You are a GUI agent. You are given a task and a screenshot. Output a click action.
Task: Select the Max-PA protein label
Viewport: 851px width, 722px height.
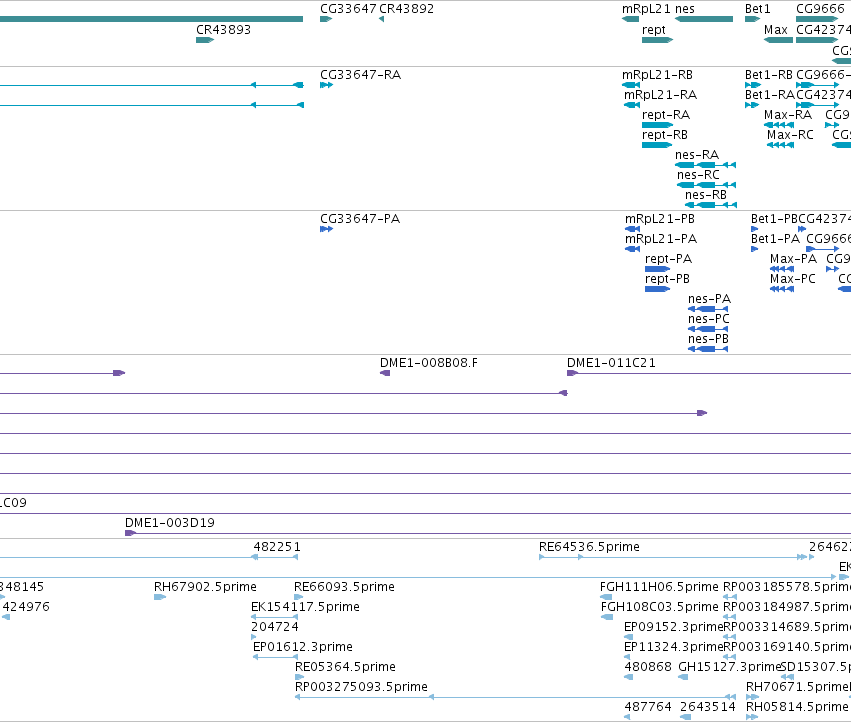793,259
